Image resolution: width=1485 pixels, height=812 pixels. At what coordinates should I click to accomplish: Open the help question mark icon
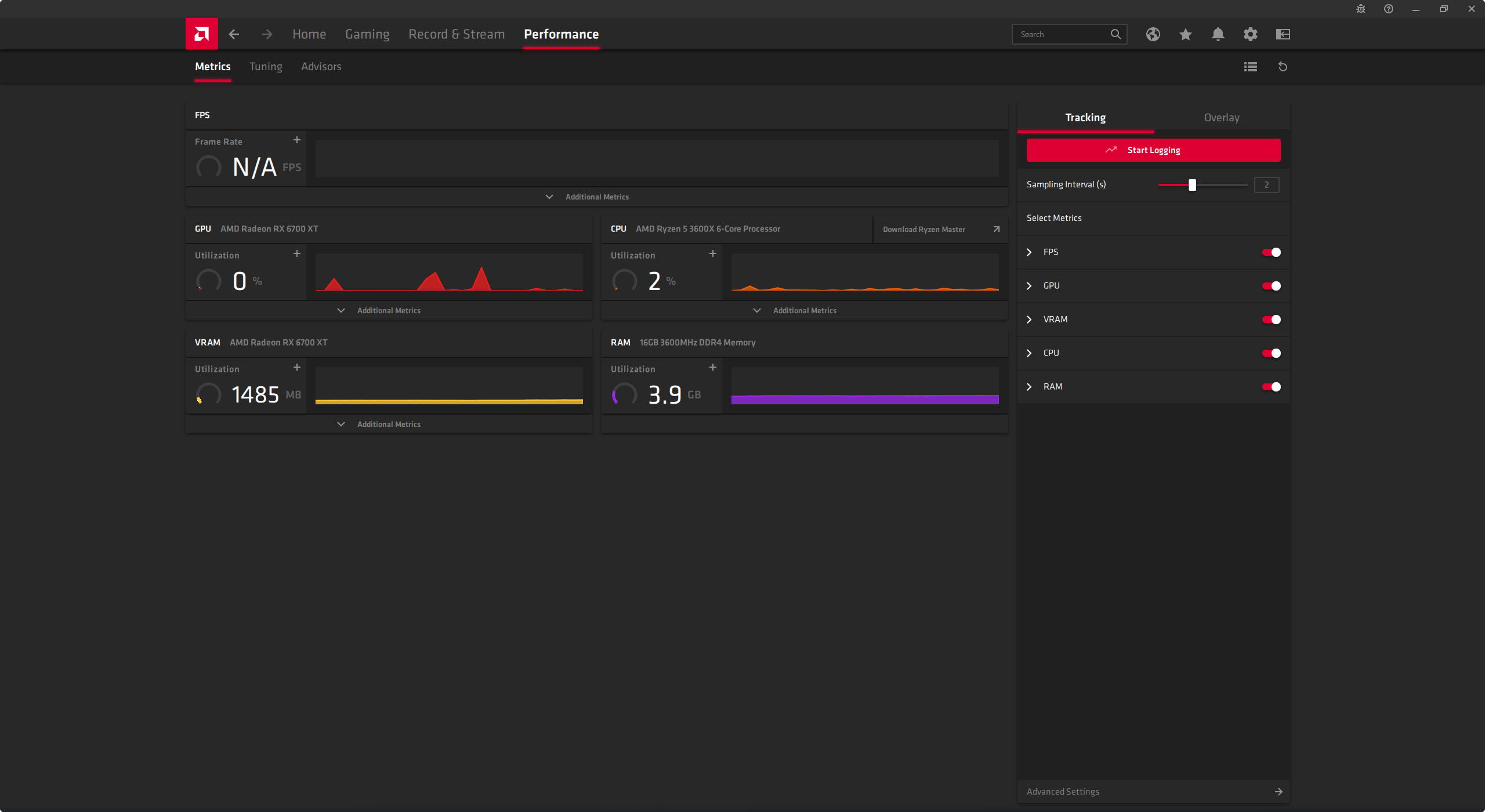[1389, 9]
